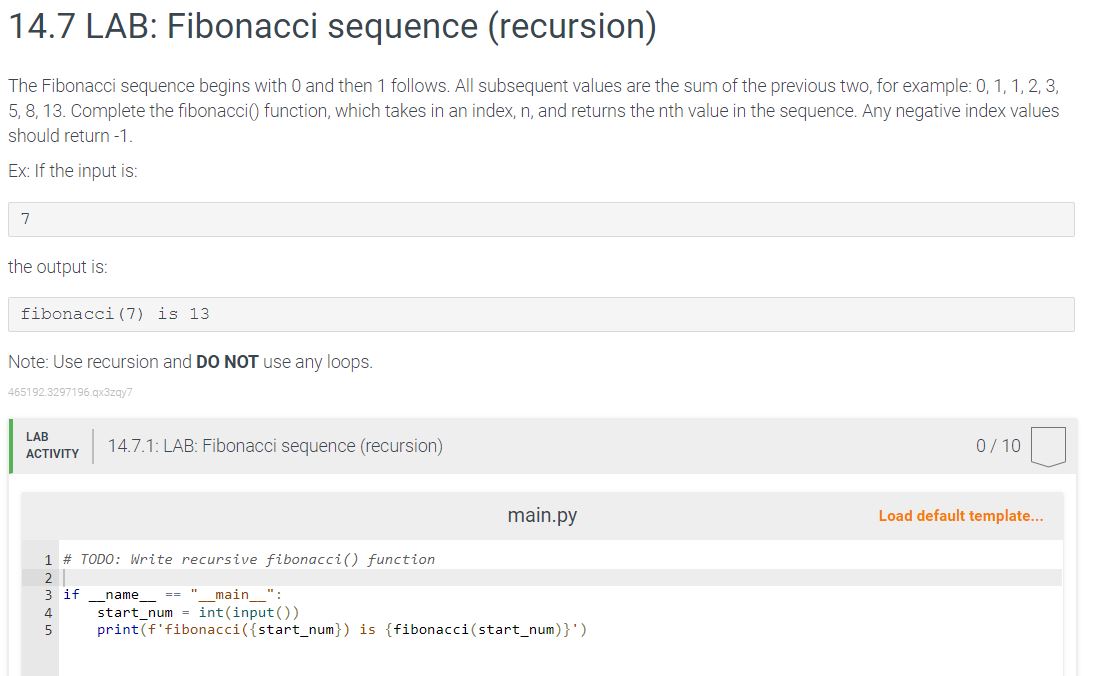
Task: Click line number 3 in the editor gutter
Action: (47, 594)
